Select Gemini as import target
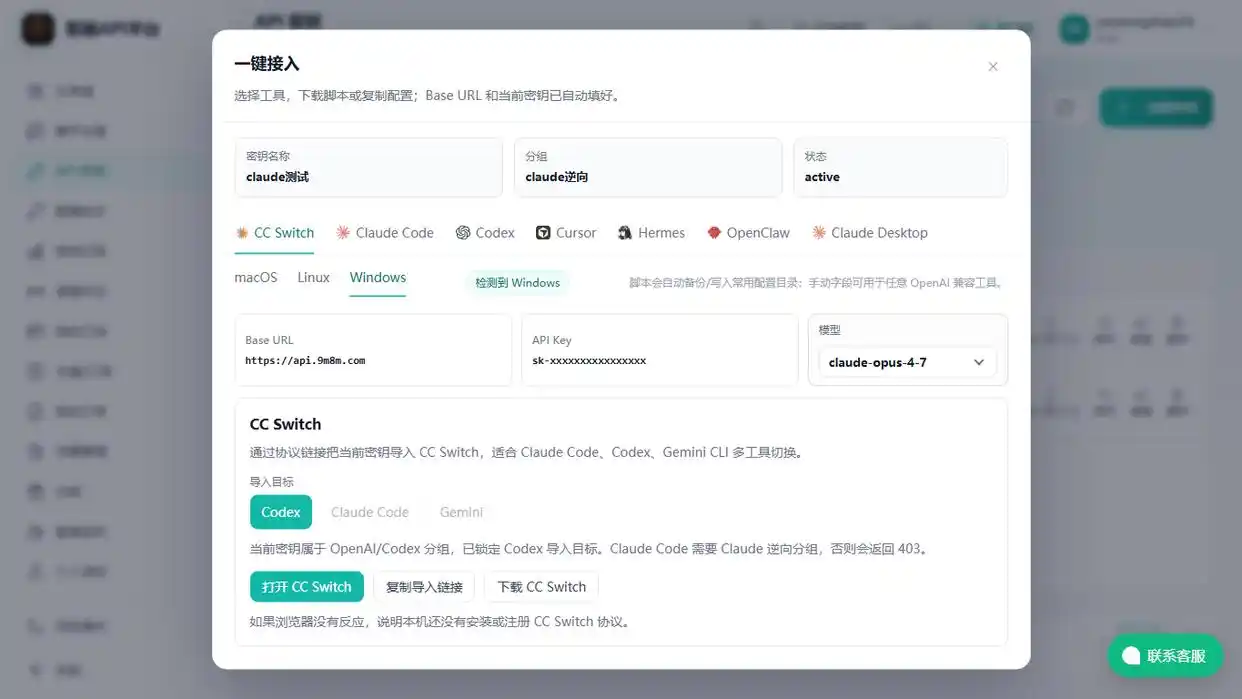The height and width of the screenshot is (699, 1242). point(461,512)
